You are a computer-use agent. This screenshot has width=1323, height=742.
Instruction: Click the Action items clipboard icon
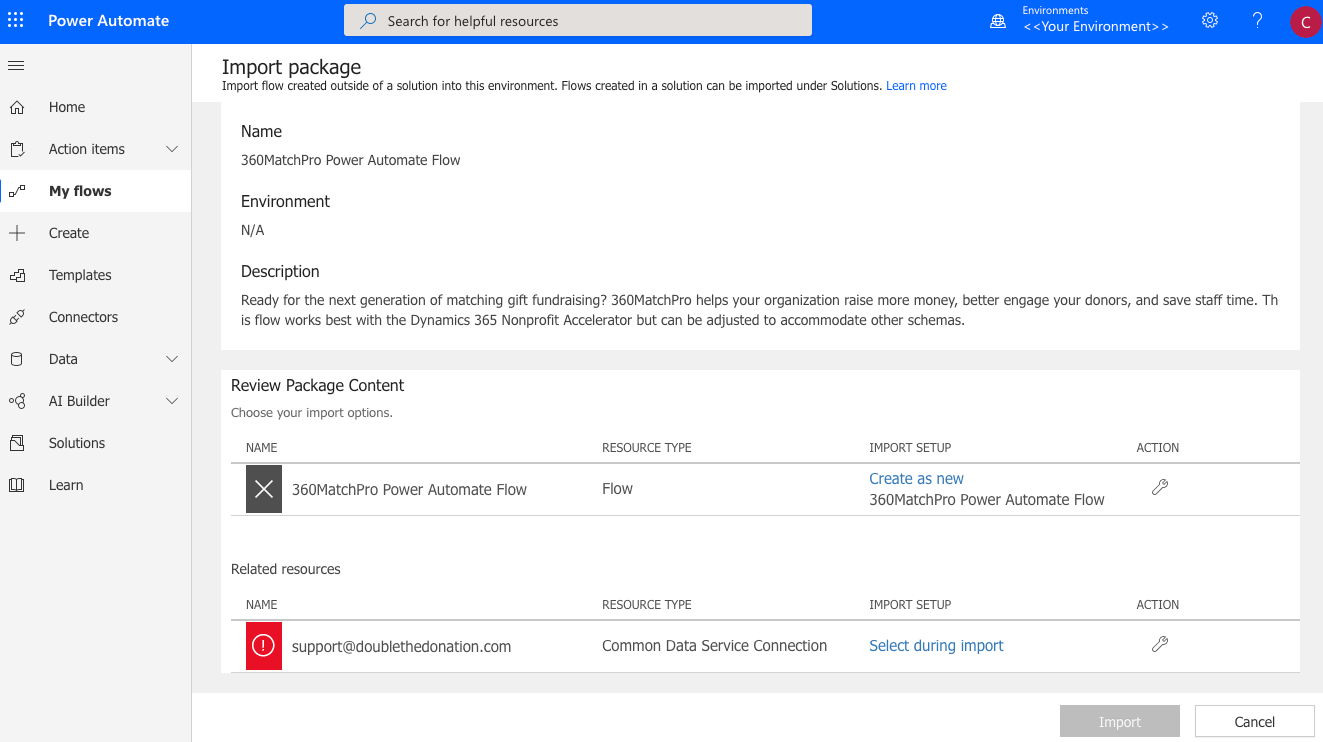[16, 149]
